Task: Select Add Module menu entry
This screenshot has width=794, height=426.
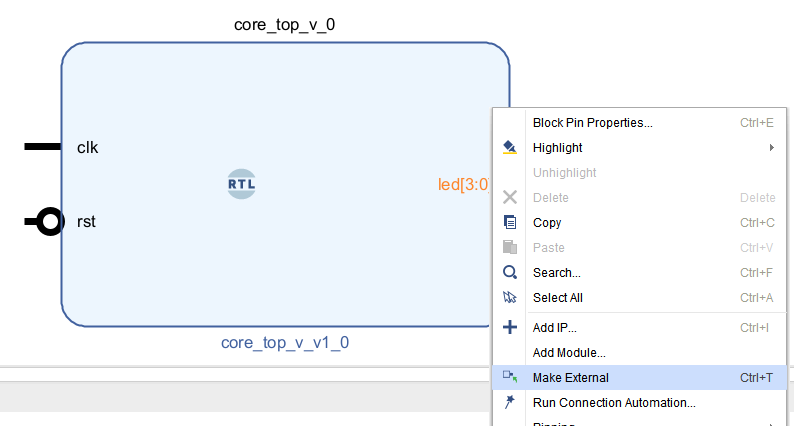Action: 569,353
